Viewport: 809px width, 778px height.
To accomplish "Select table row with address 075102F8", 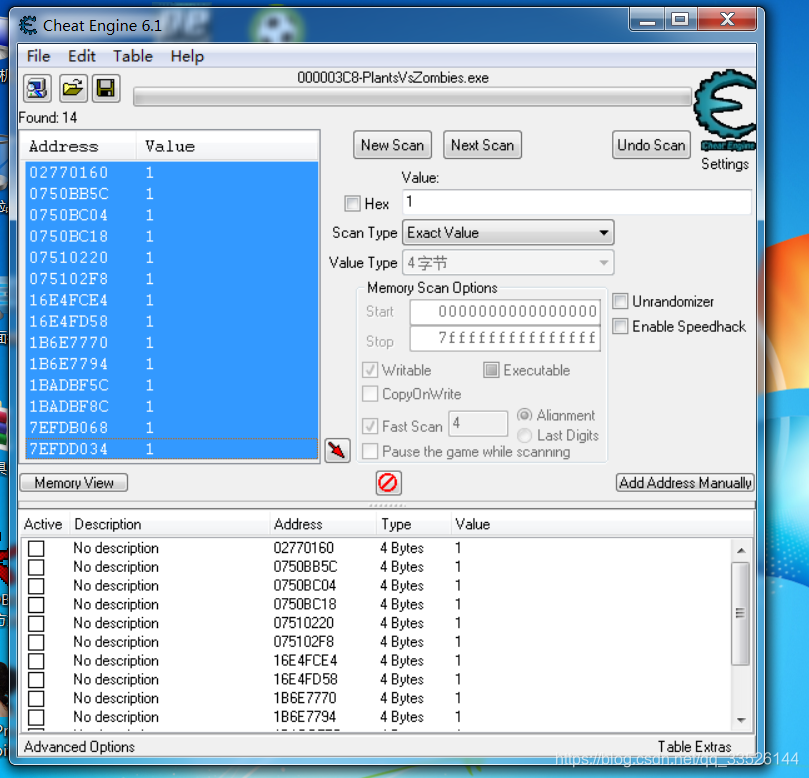I will 377,642.
